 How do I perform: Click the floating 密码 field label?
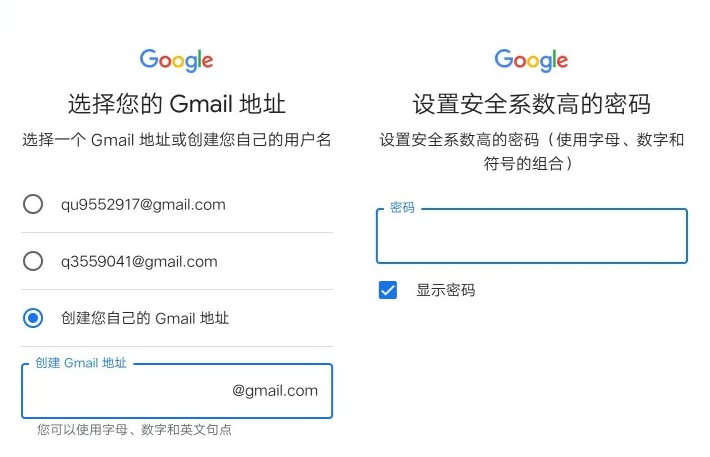402,207
